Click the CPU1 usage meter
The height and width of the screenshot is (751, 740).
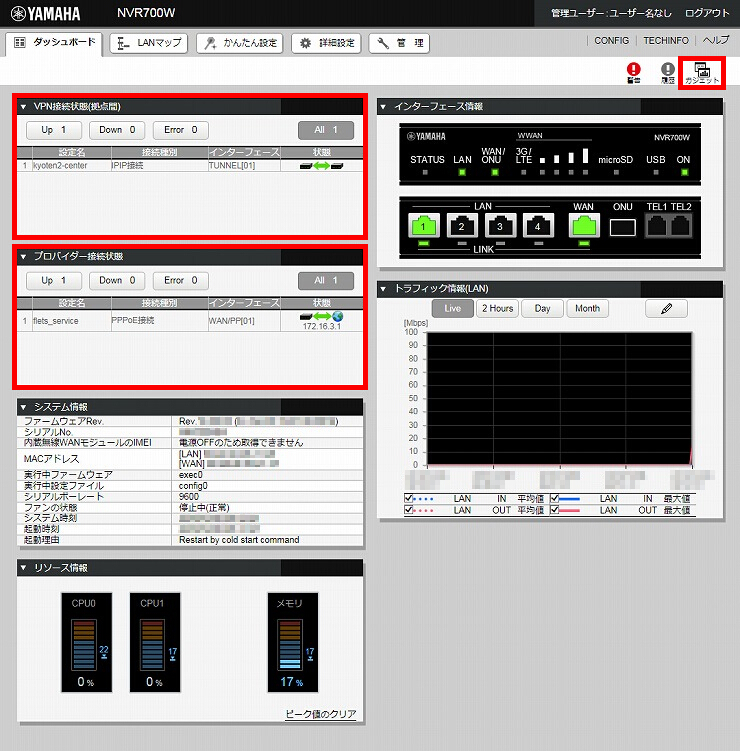(155, 642)
